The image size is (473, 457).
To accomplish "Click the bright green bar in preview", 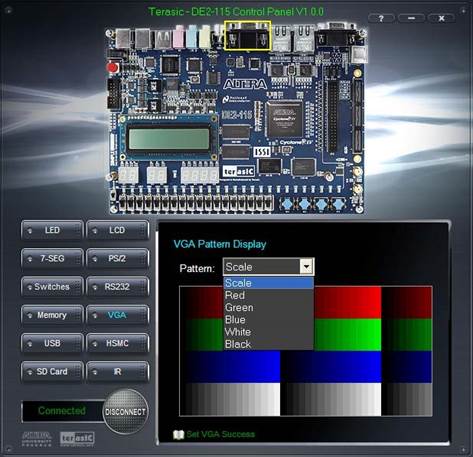I will (x=347, y=334).
